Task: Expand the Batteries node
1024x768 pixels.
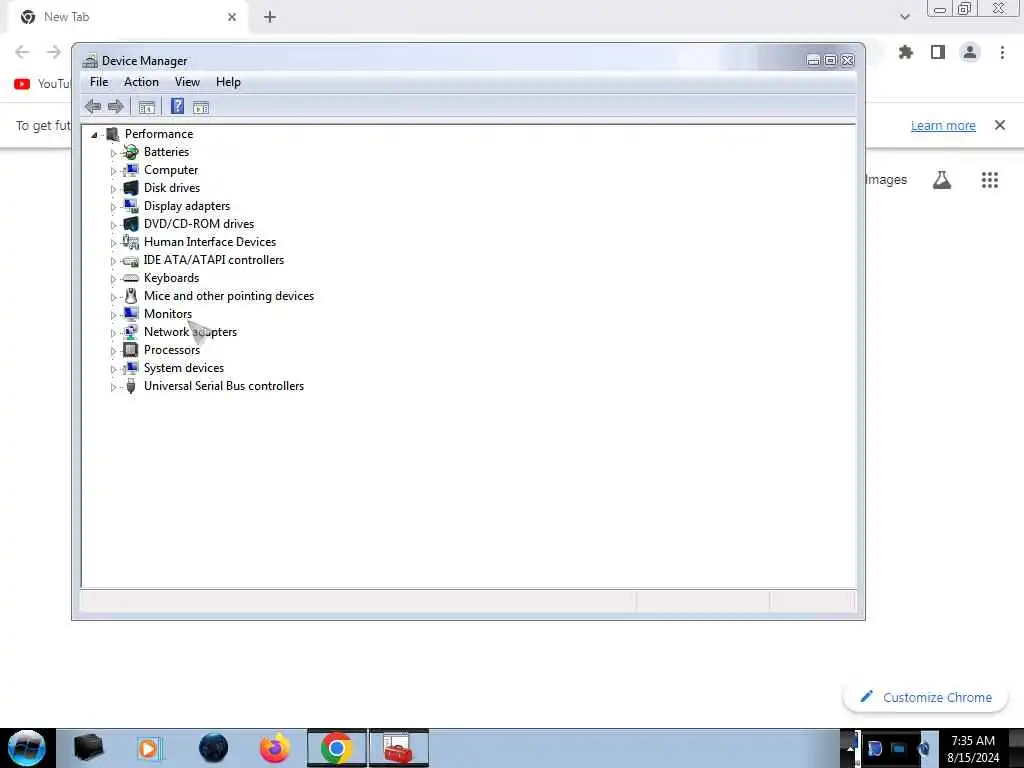Action: tap(113, 153)
